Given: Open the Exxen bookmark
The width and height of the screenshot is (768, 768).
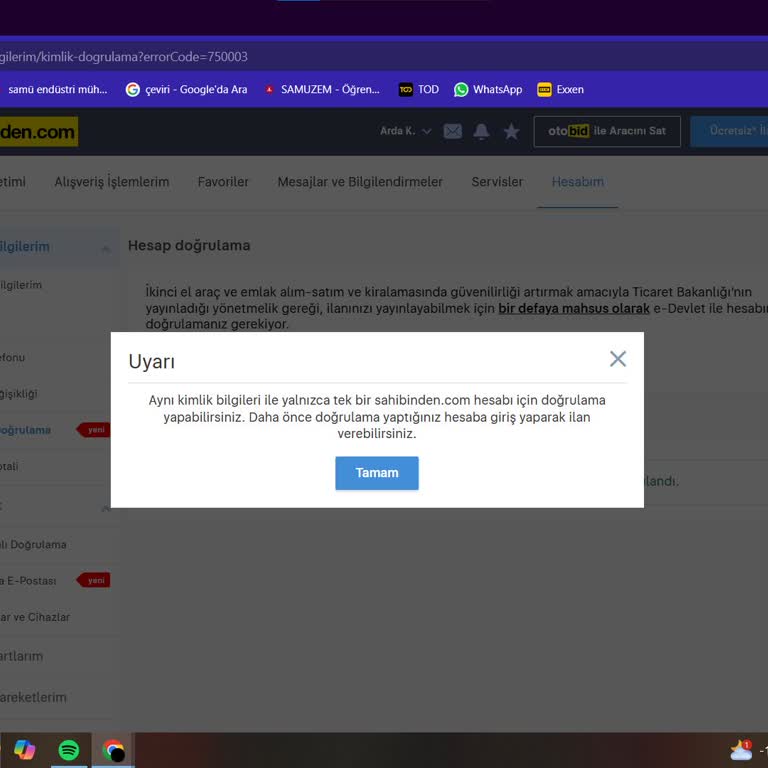Looking at the screenshot, I should (560, 90).
